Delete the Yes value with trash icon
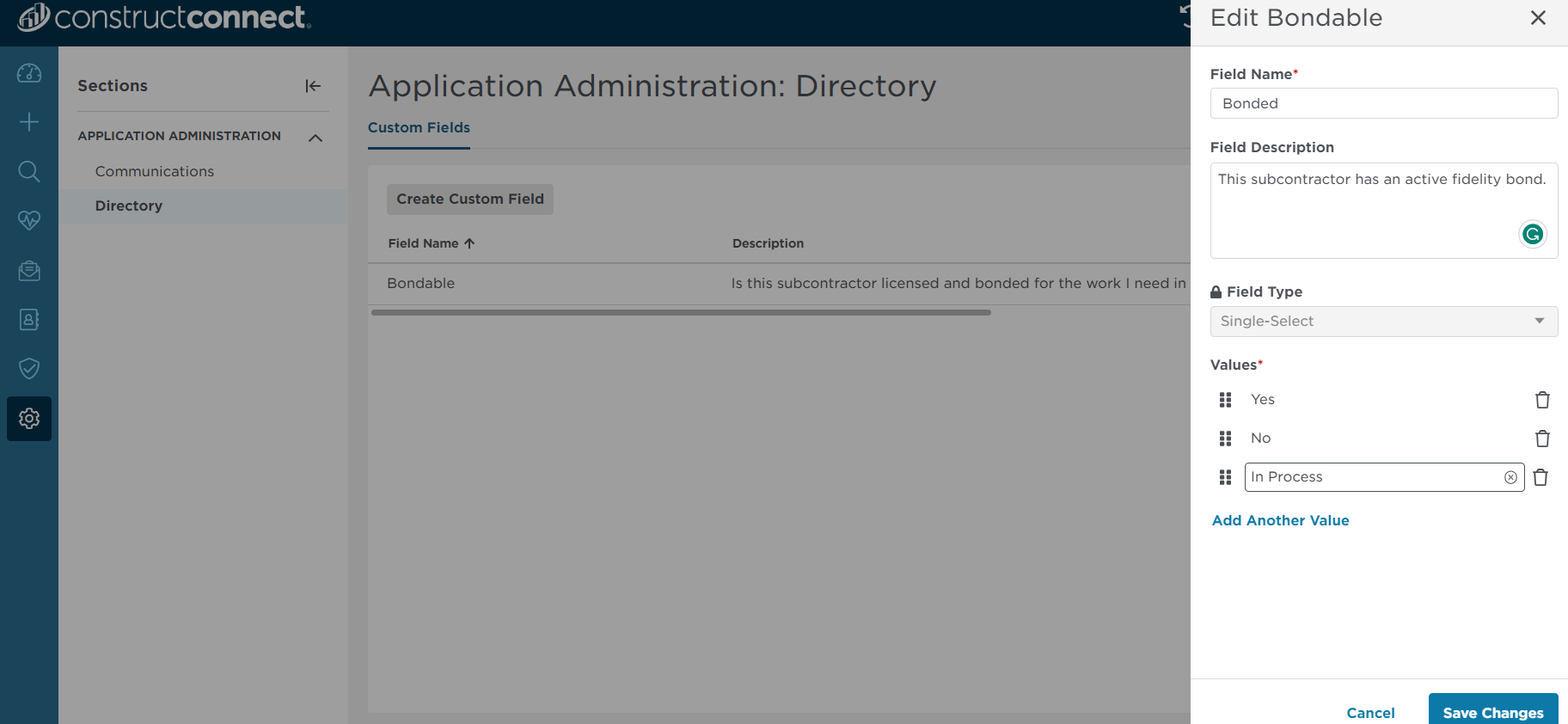The width and height of the screenshot is (1568, 724). 1542,400
